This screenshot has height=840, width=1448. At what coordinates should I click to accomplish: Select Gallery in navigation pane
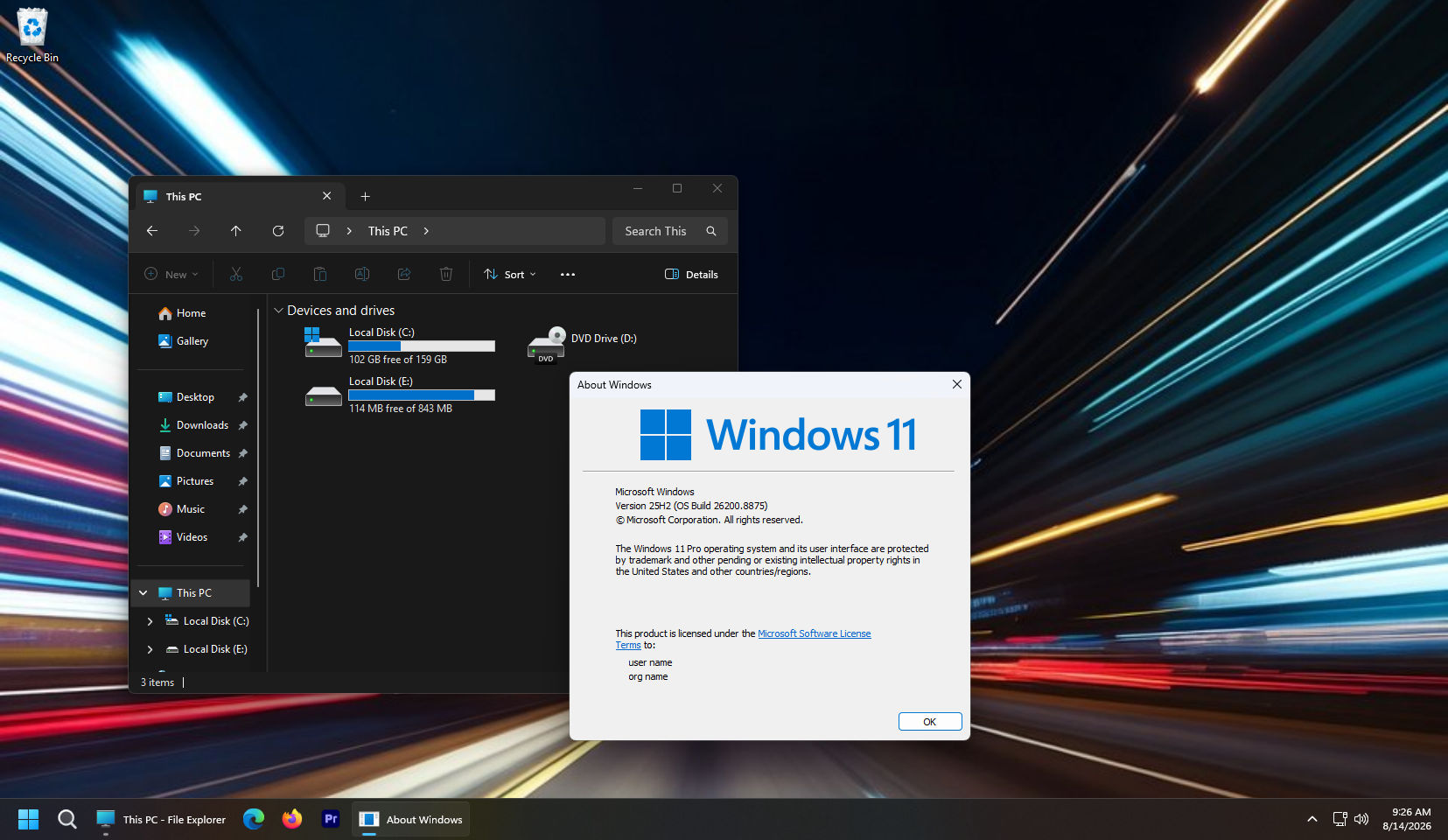191,341
